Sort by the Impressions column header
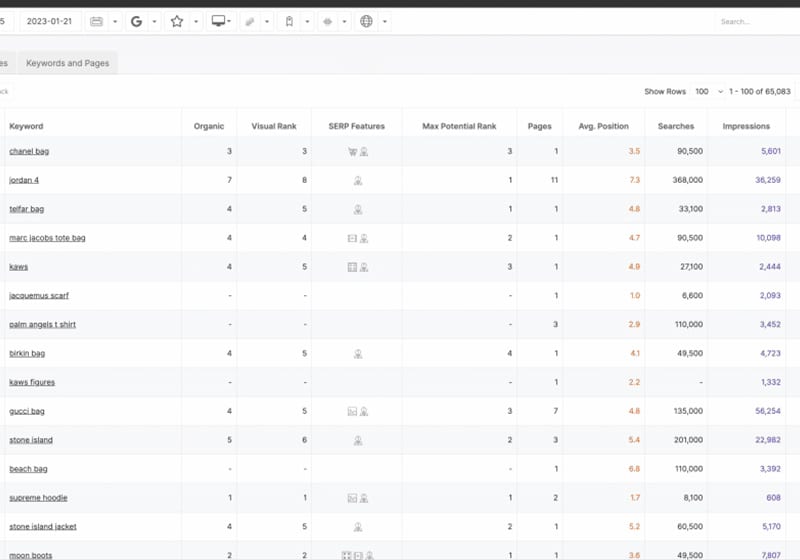Image resolution: width=800 pixels, height=560 pixels. click(x=746, y=126)
